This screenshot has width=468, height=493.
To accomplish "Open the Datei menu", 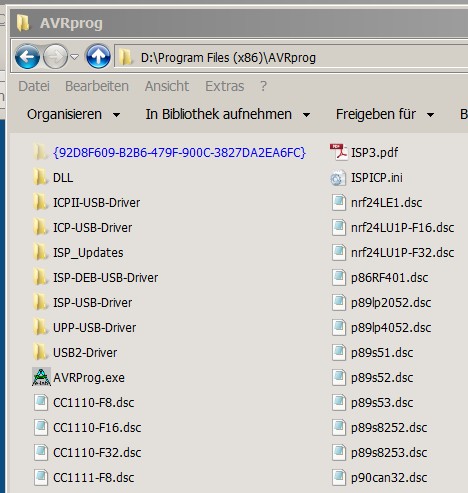I will [34, 86].
